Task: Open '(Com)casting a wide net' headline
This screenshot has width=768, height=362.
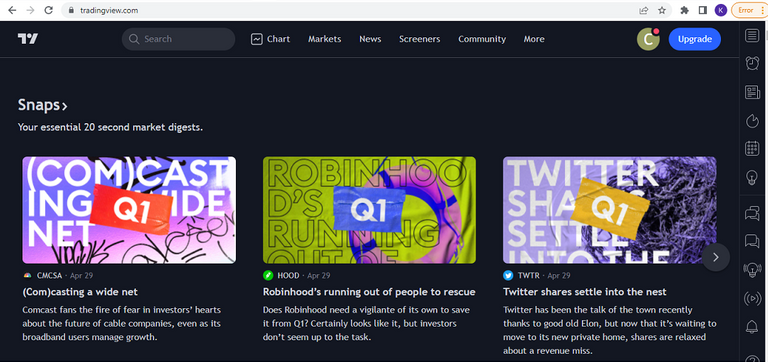Action: [x=80, y=292]
